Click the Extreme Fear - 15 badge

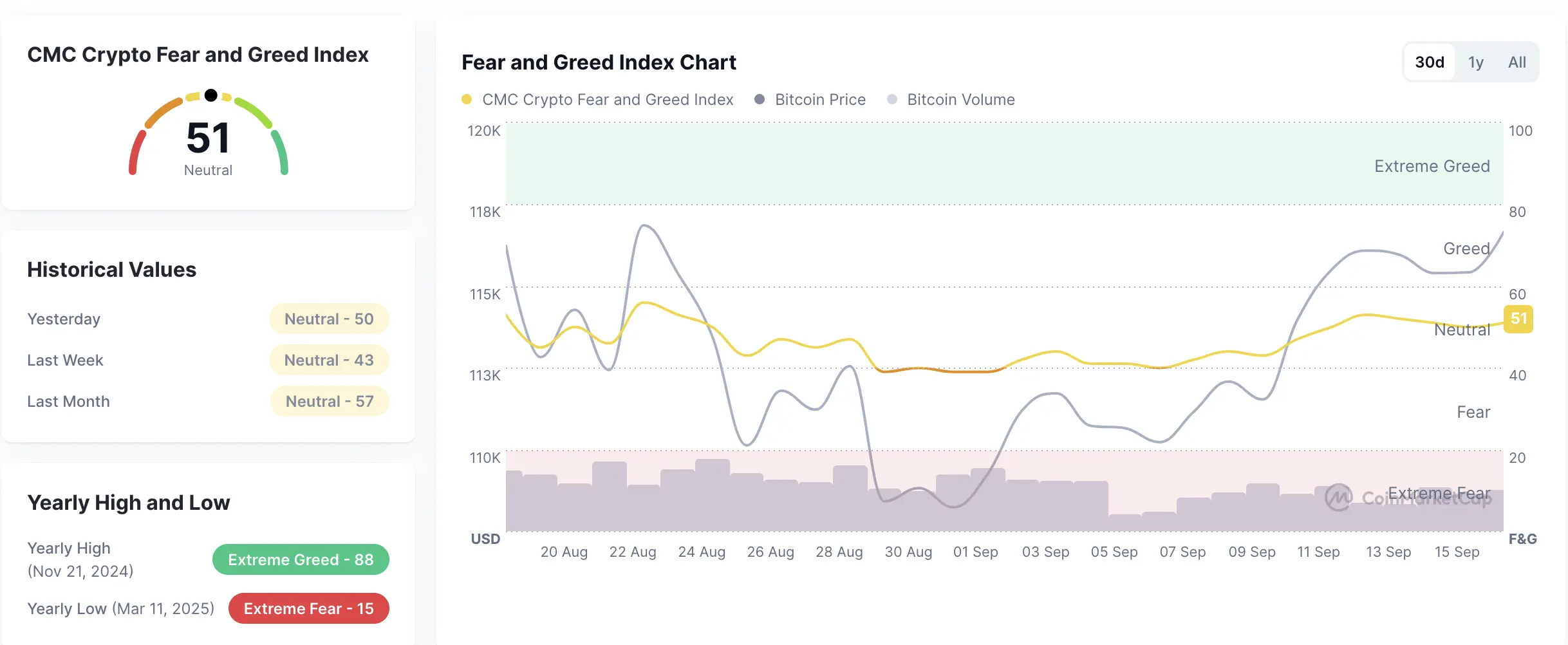pos(308,608)
